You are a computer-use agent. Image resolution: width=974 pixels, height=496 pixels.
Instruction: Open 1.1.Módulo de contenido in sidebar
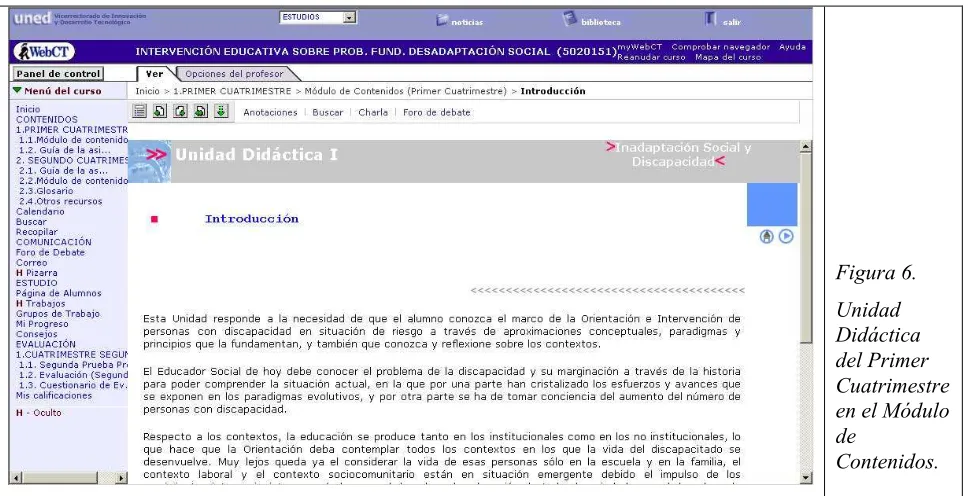click(x=73, y=140)
